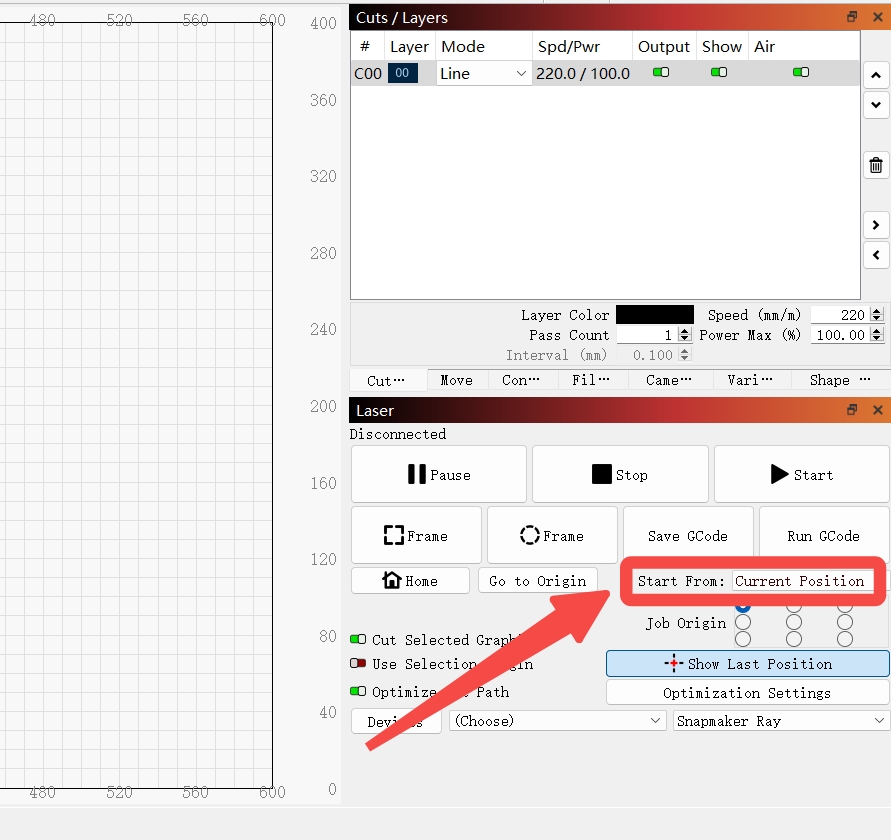This screenshot has height=840, width=891.
Task: Toggle Cut Selected Graphics switch
Action: pyautogui.click(x=358, y=639)
